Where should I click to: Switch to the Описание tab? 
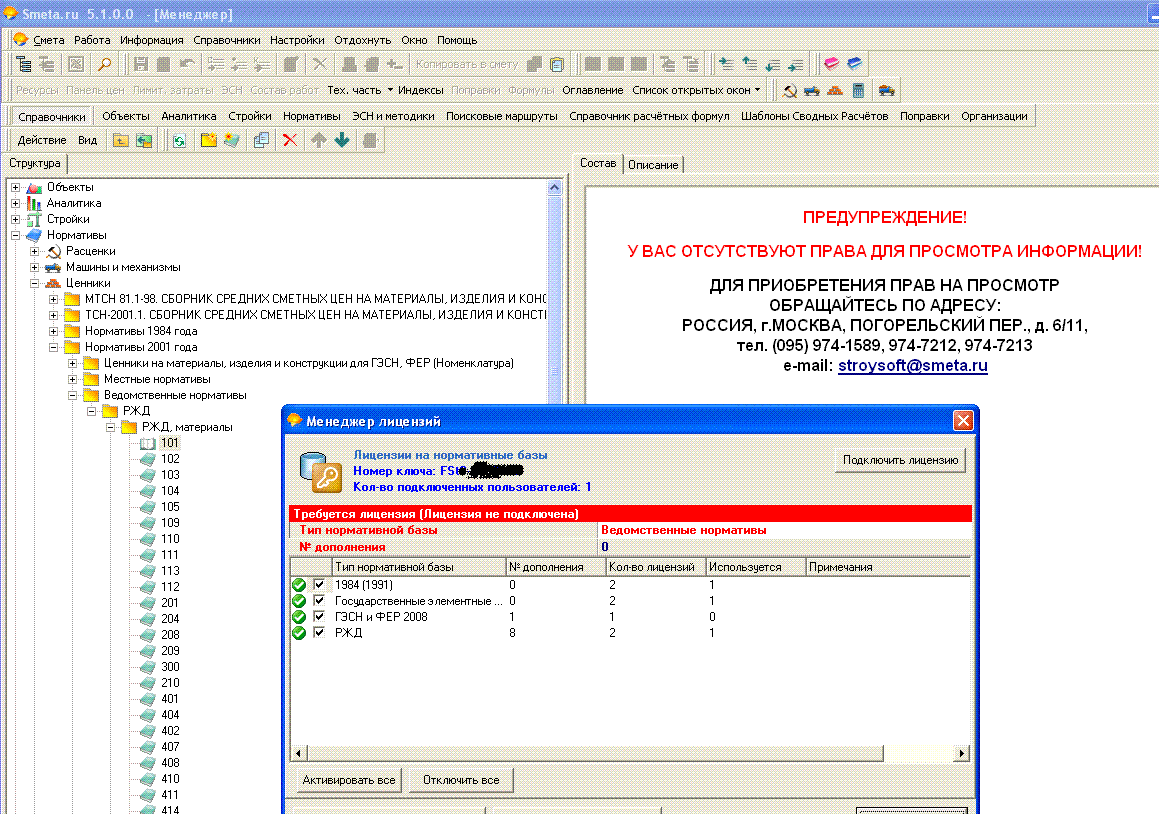[x=653, y=165]
